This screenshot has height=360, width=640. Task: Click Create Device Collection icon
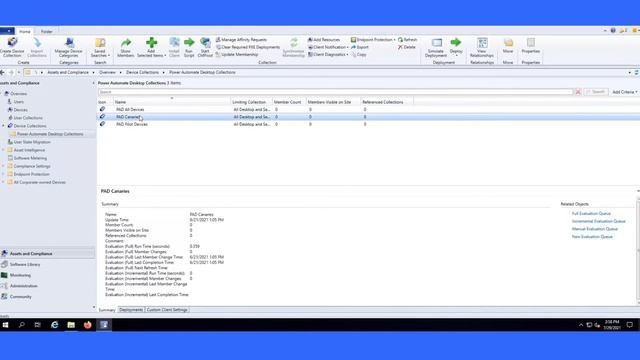12,42
